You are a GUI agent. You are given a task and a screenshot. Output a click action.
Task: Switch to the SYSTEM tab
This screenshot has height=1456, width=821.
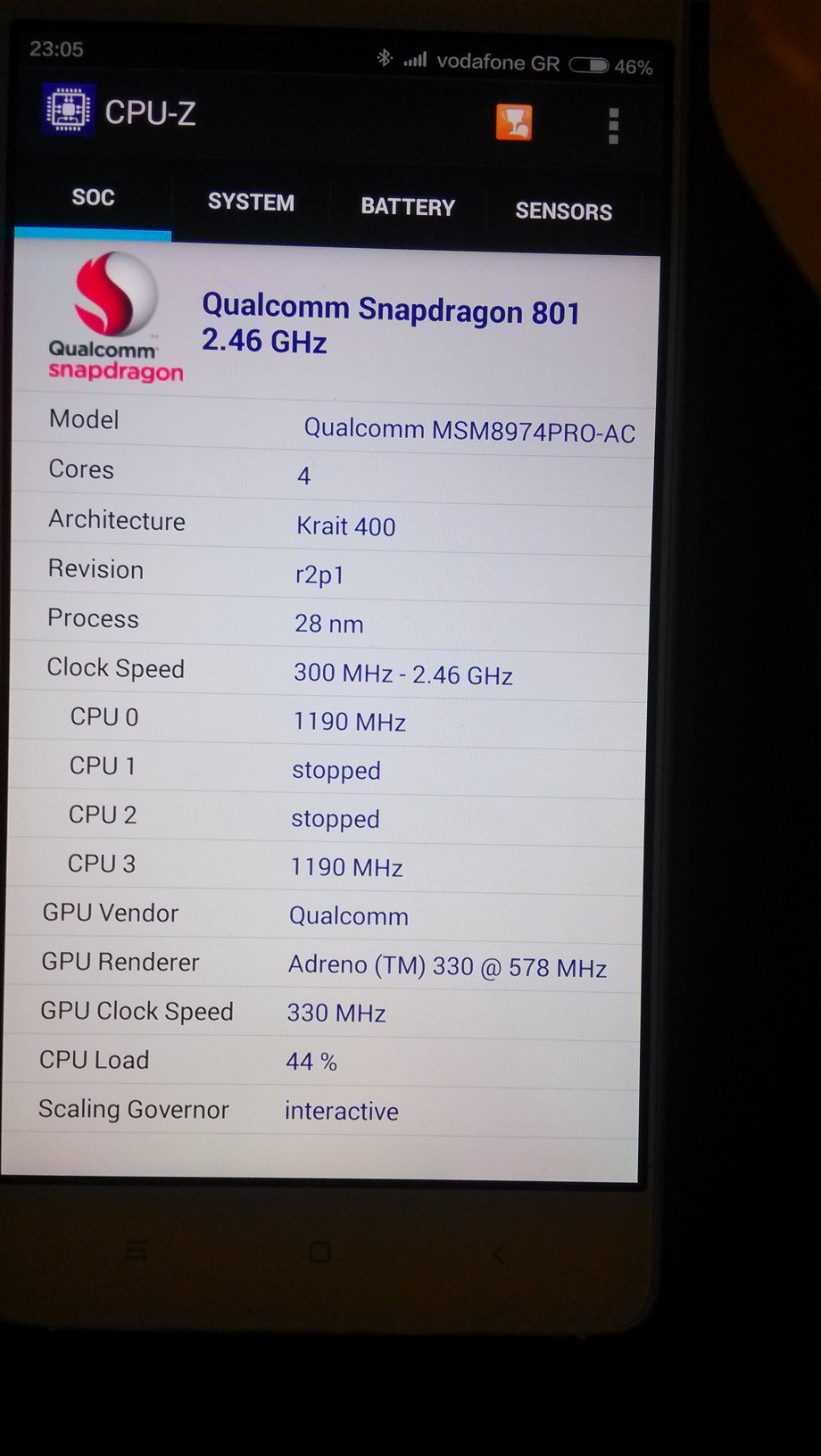(x=251, y=203)
